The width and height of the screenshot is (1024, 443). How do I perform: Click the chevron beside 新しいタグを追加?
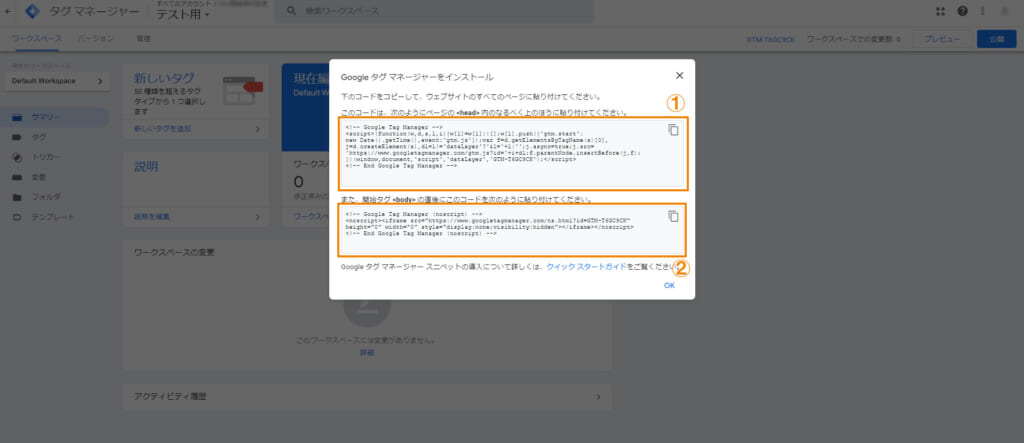257,129
